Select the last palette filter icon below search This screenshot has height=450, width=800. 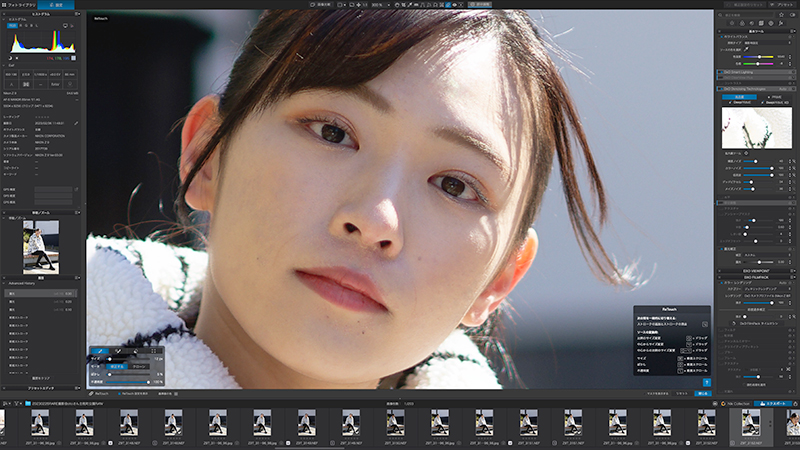pos(781,23)
